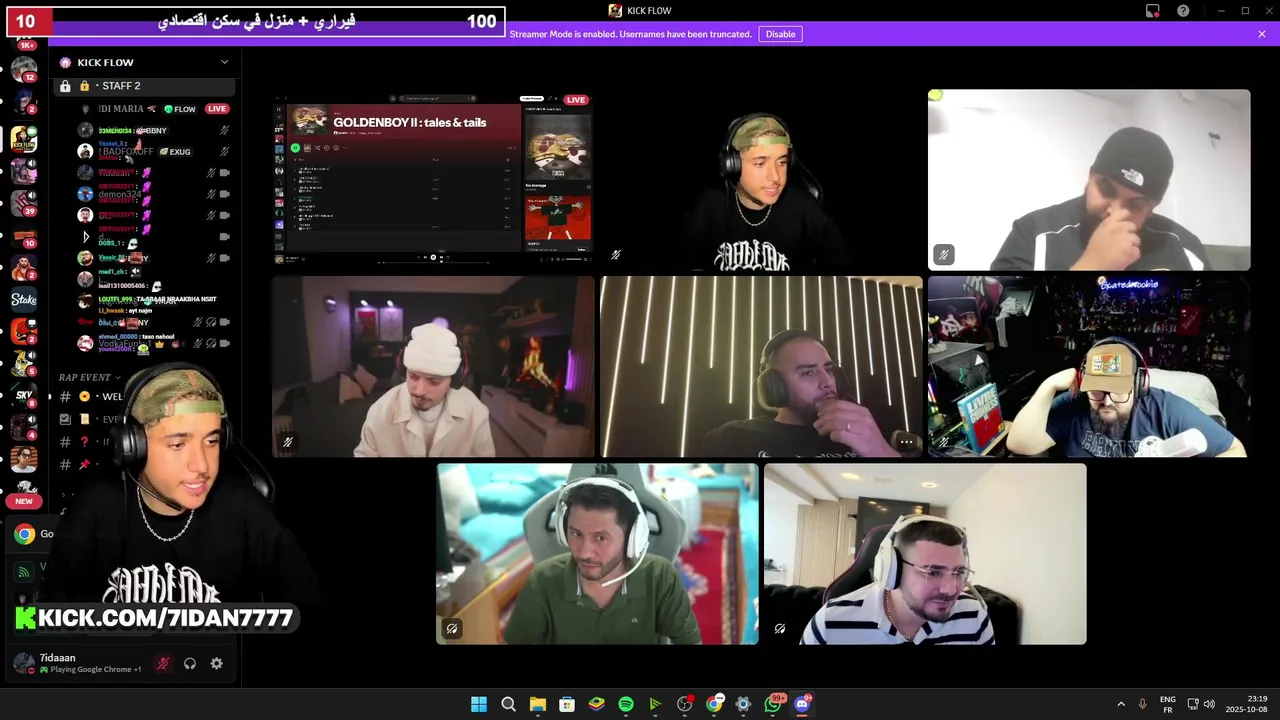
Task: Focus the camo-cap streamer video tile
Action: (761, 180)
